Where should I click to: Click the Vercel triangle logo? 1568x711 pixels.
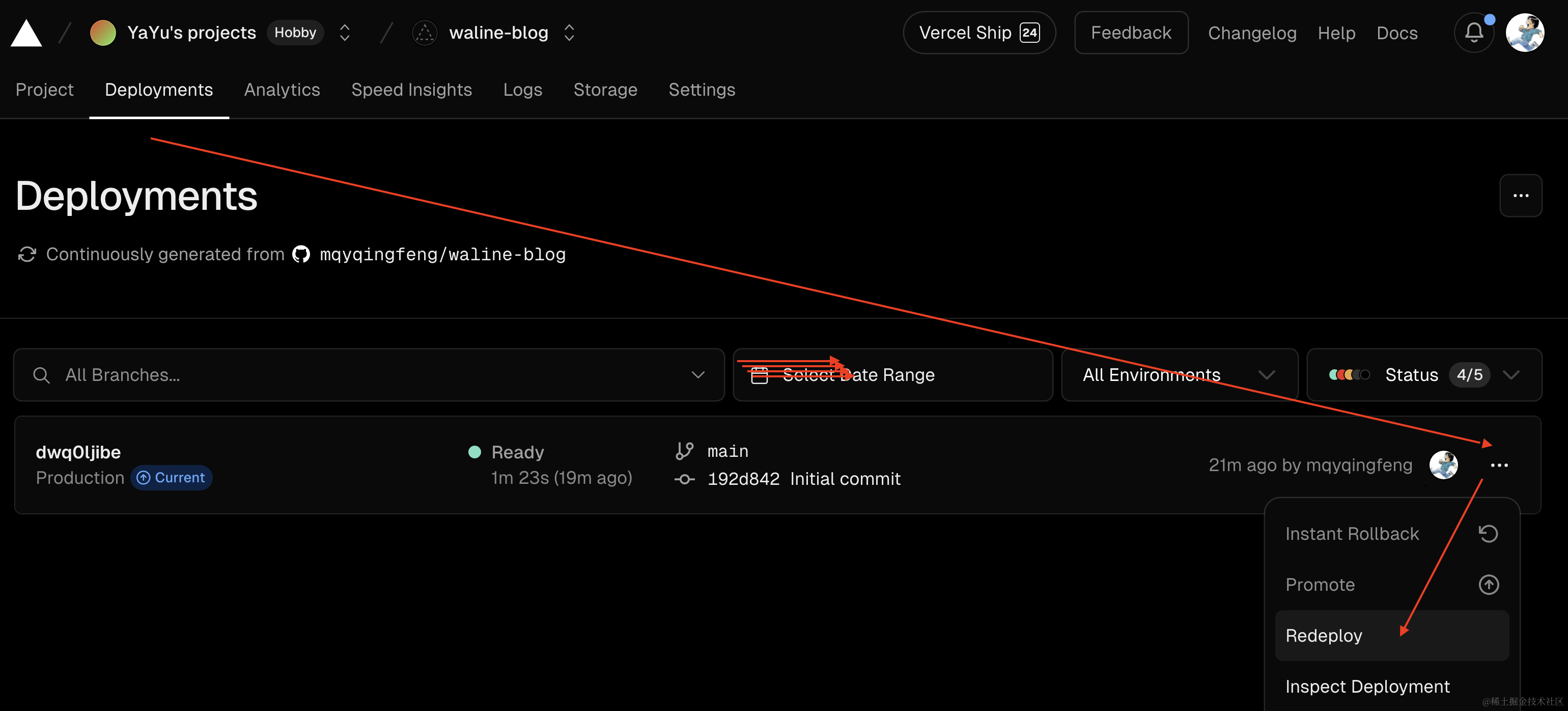pyautogui.click(x=26, y=33)
